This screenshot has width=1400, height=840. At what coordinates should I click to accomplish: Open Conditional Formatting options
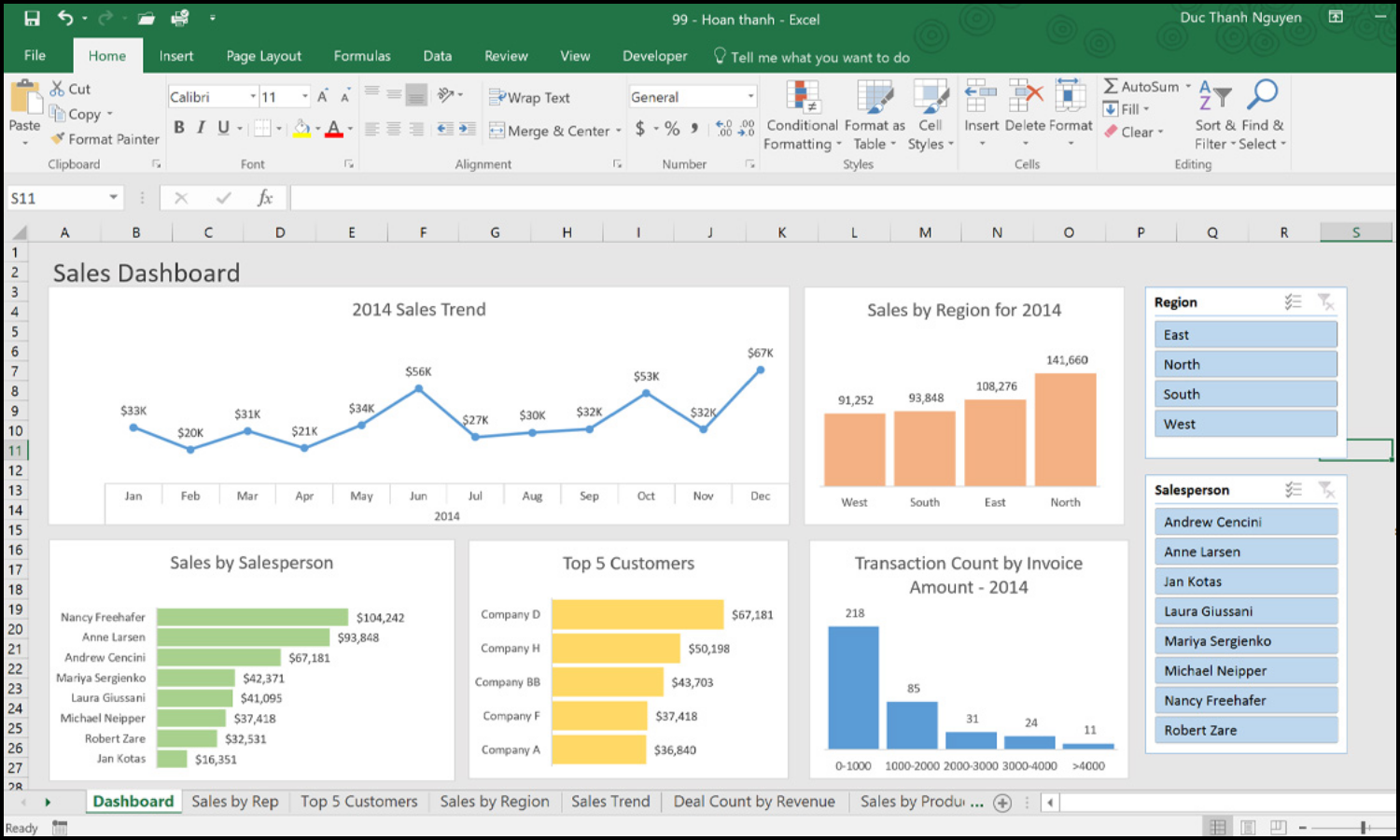point(801,114)
